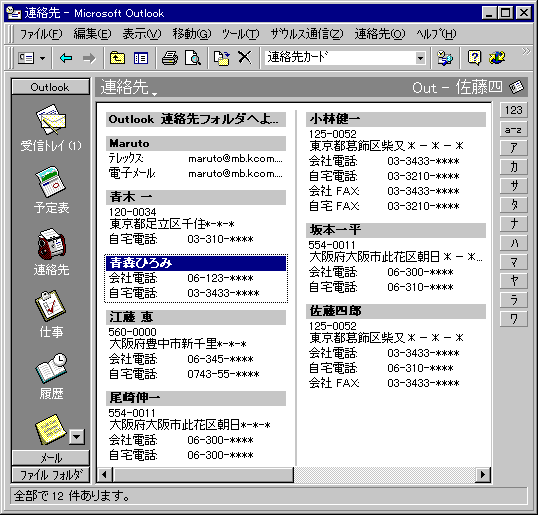Jump to ヤ index tab
The height and width of the screenshot is (515, 538).
click(x=513, y=281)
